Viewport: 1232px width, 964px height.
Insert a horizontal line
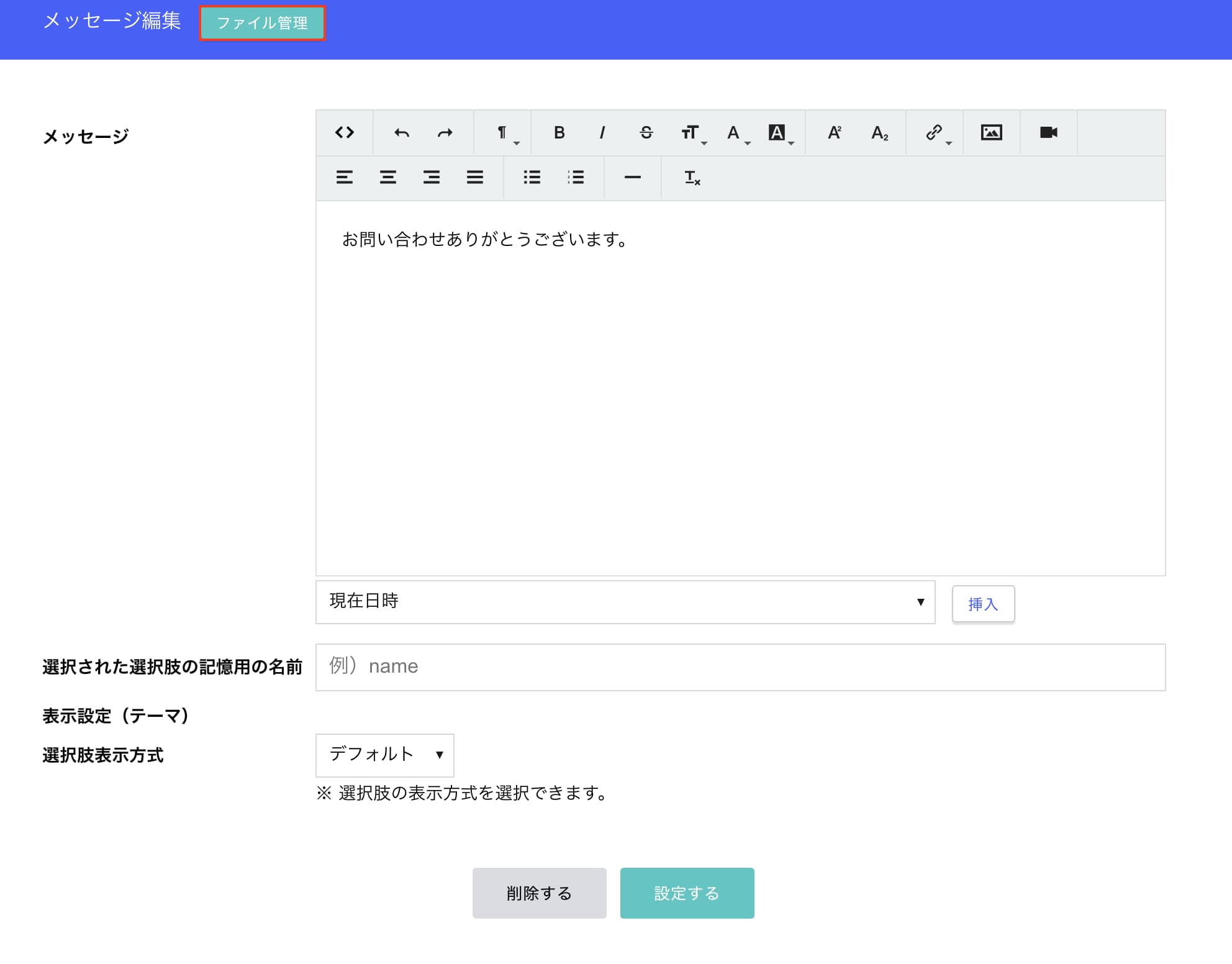pyautogui.click(x=633, y=178)
